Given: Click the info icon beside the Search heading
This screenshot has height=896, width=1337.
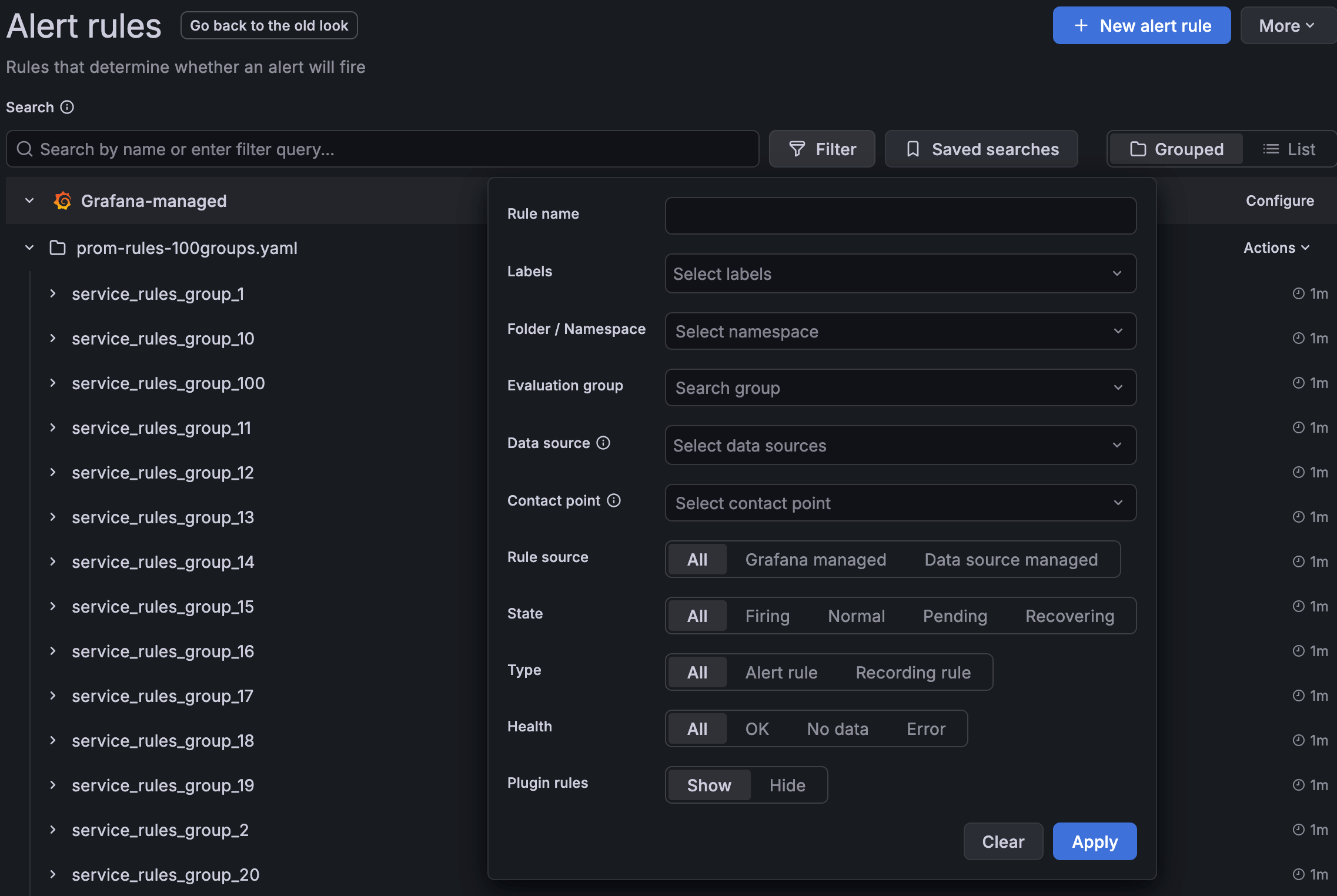Looking at the screenshot, I should [x=68, y=107].
